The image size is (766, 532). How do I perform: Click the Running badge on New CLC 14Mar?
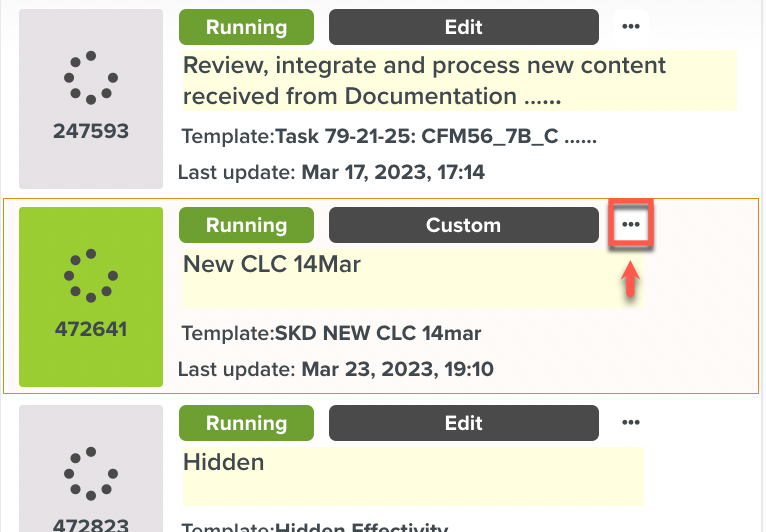pos(246,225)
